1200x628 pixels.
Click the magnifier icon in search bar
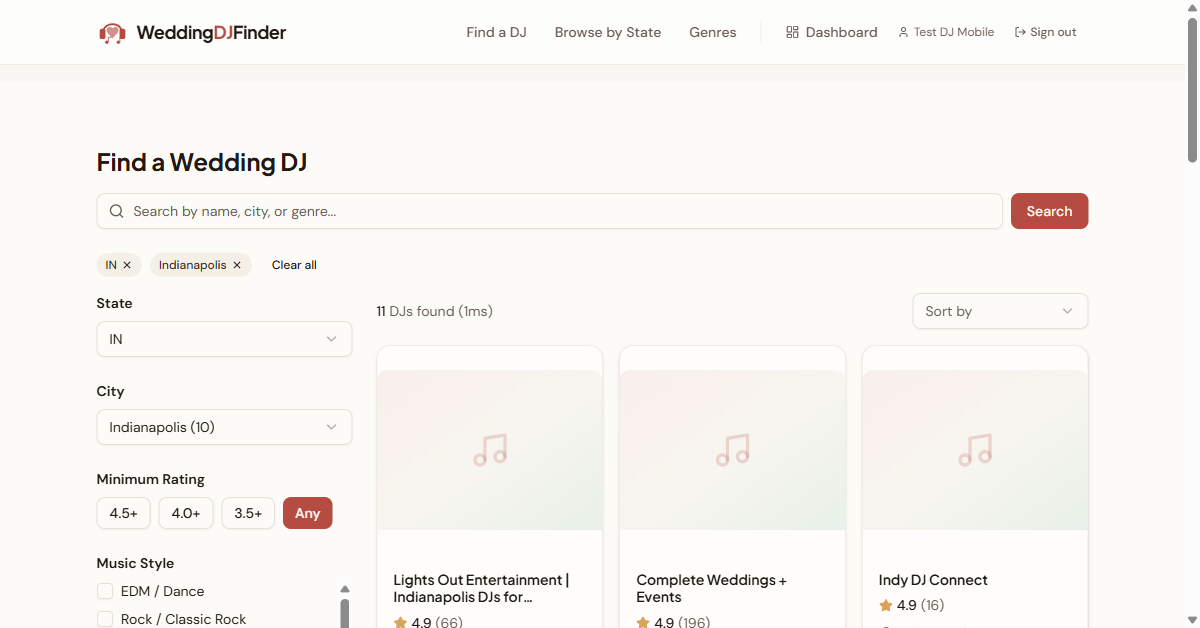click(117, 211)
